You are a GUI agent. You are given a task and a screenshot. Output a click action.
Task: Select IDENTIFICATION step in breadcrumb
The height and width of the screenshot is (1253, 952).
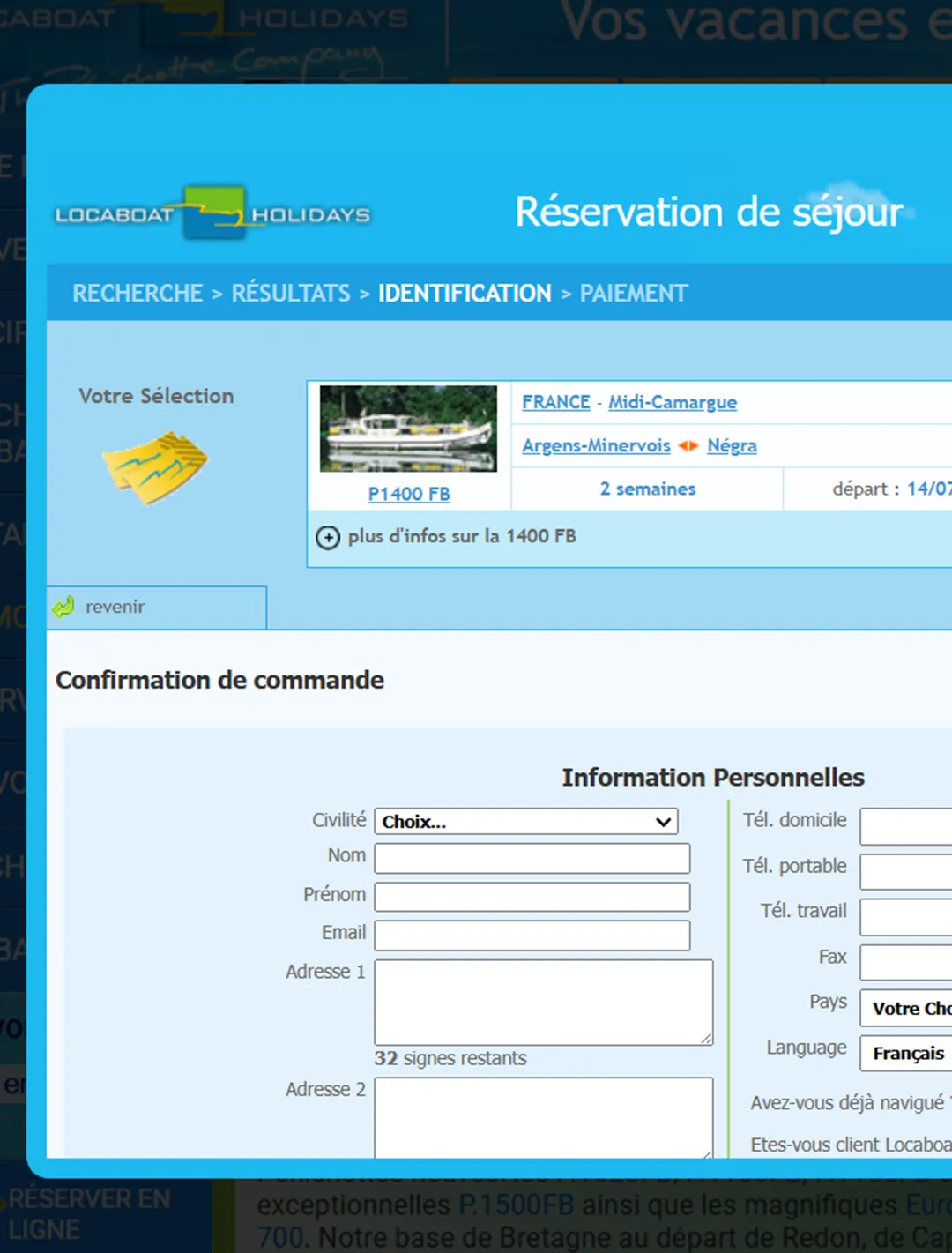pyautogui.click(x=465, y=293)
